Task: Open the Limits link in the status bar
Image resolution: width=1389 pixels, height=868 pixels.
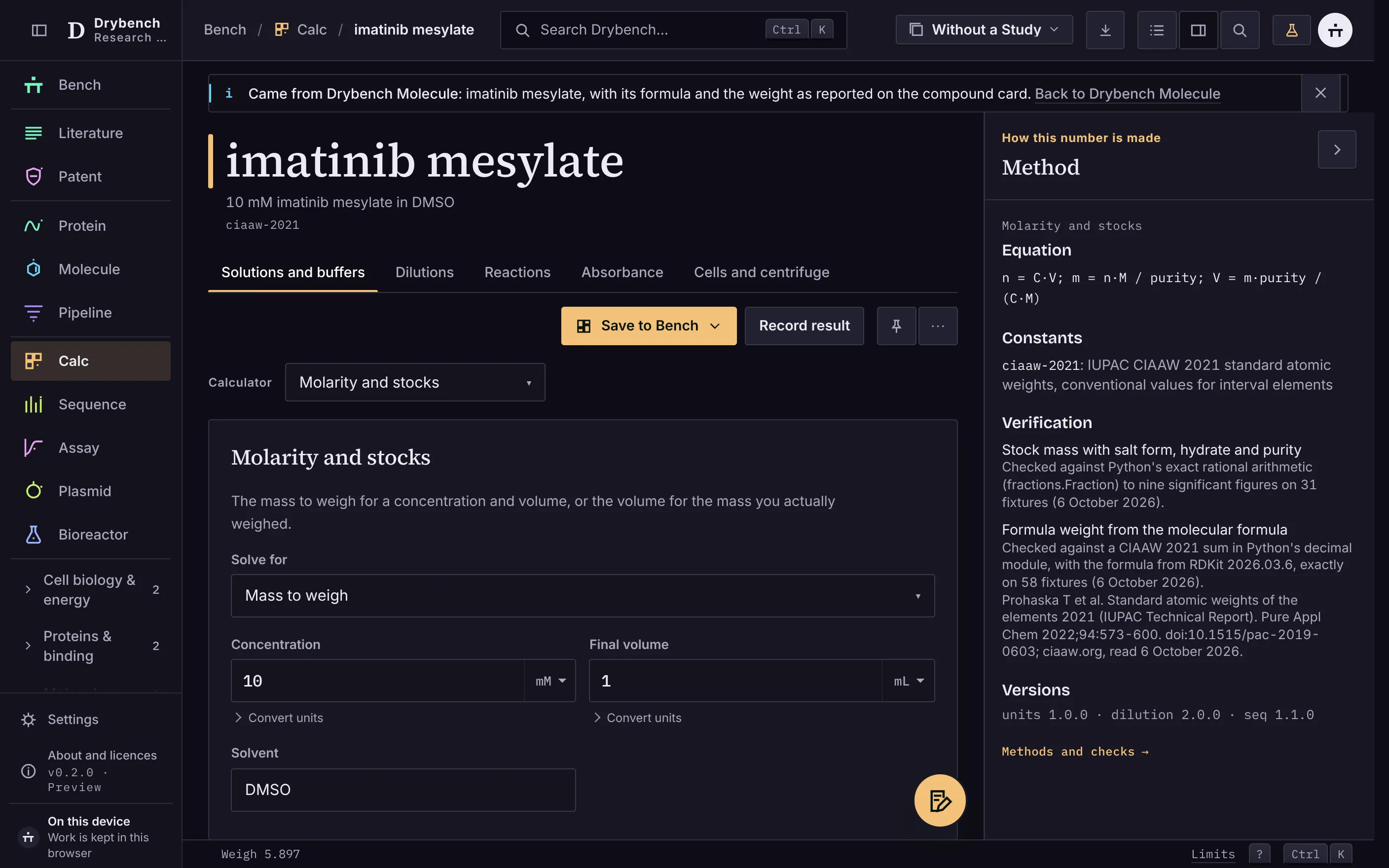Action: 1213,854
